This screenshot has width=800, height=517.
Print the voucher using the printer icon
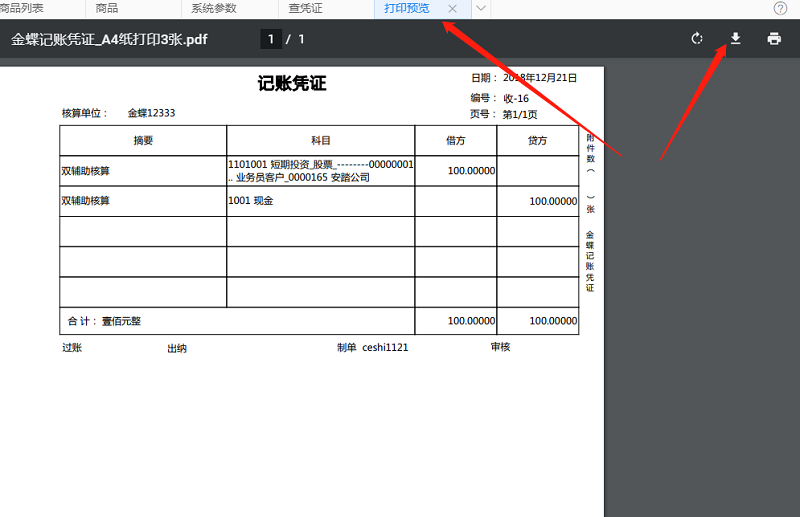pos(773,39)
